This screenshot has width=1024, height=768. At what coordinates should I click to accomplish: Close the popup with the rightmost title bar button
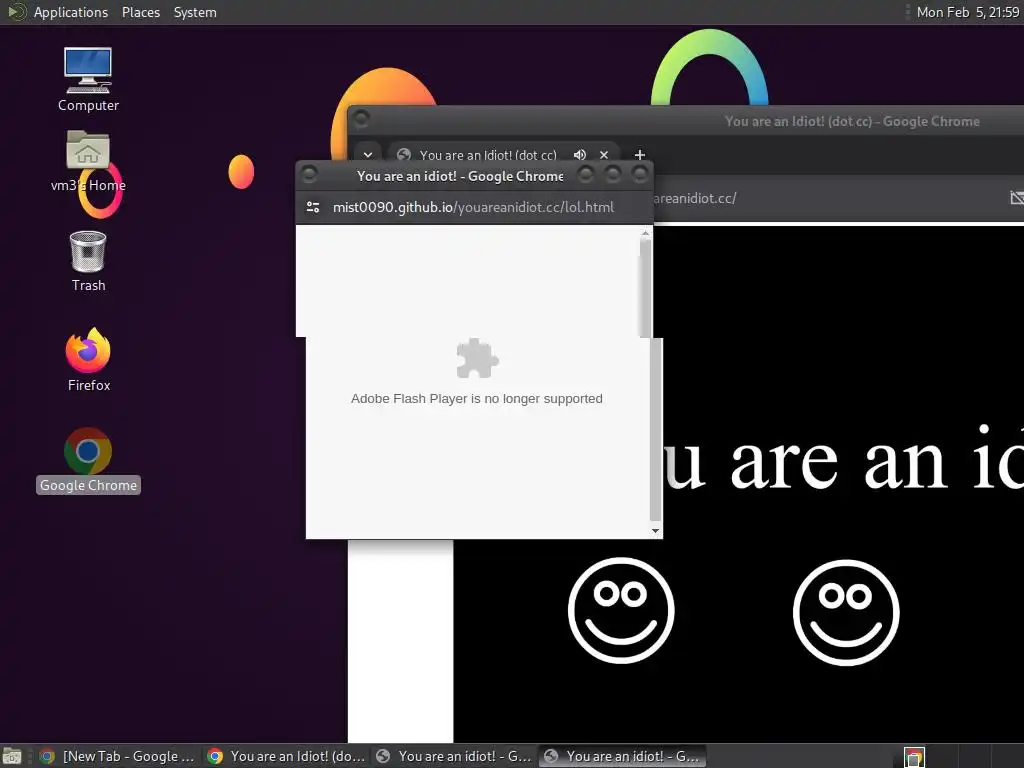pyautogui.click(x=640, y=174)
